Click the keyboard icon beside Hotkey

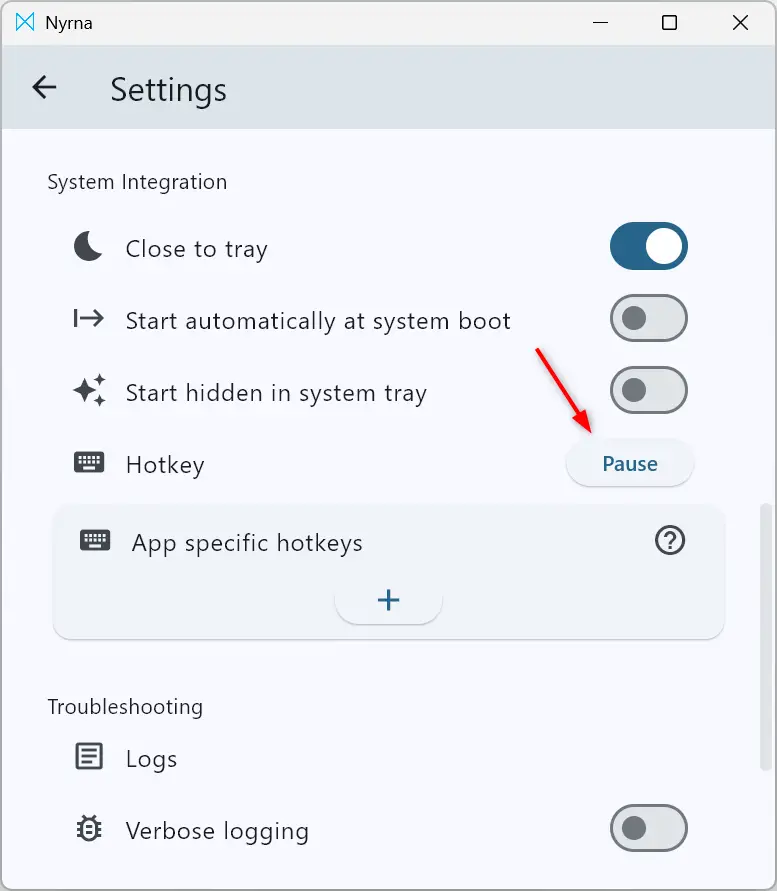pyautogui.click(x=89, y=463)
